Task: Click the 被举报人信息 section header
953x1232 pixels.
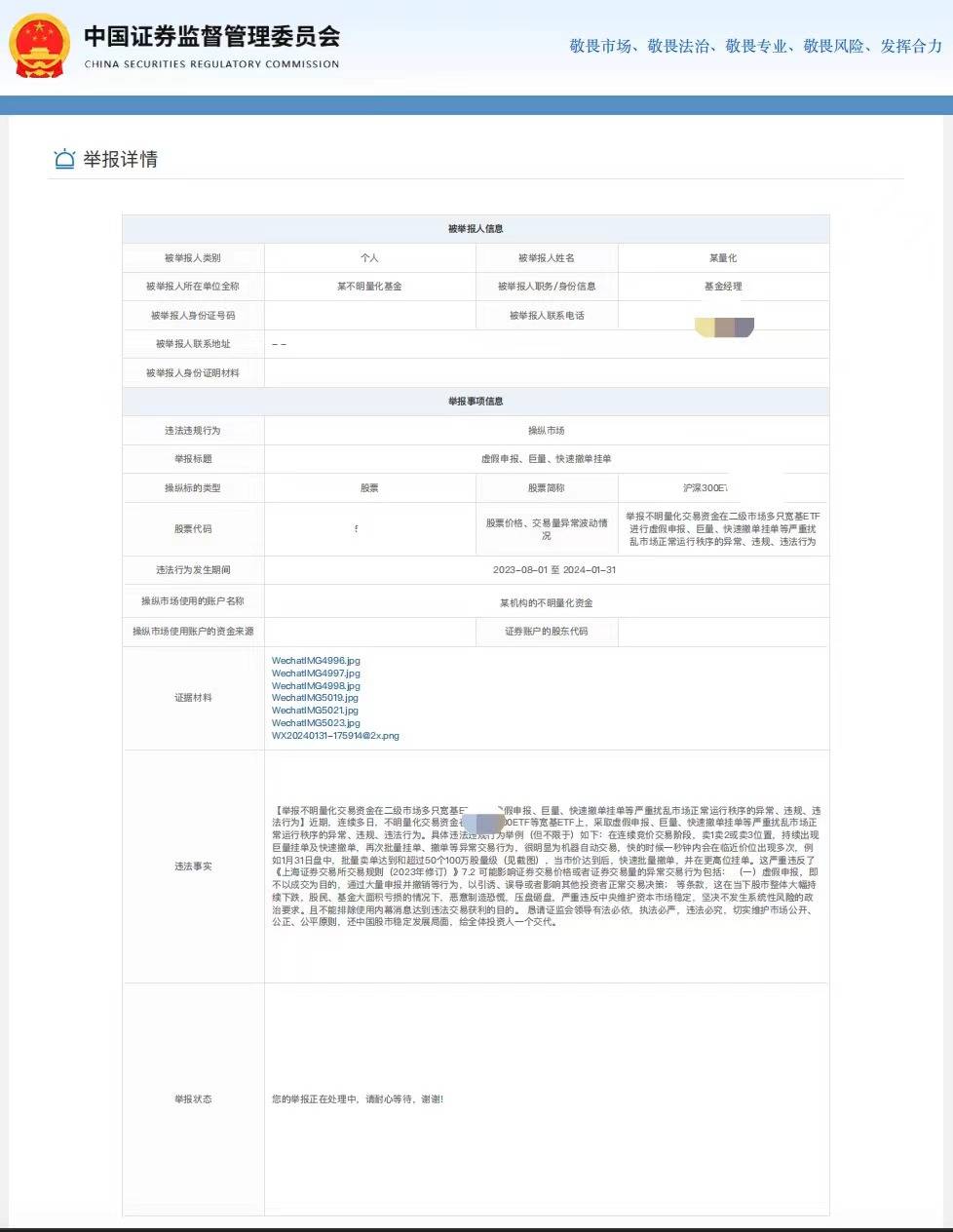Action: 476,229
